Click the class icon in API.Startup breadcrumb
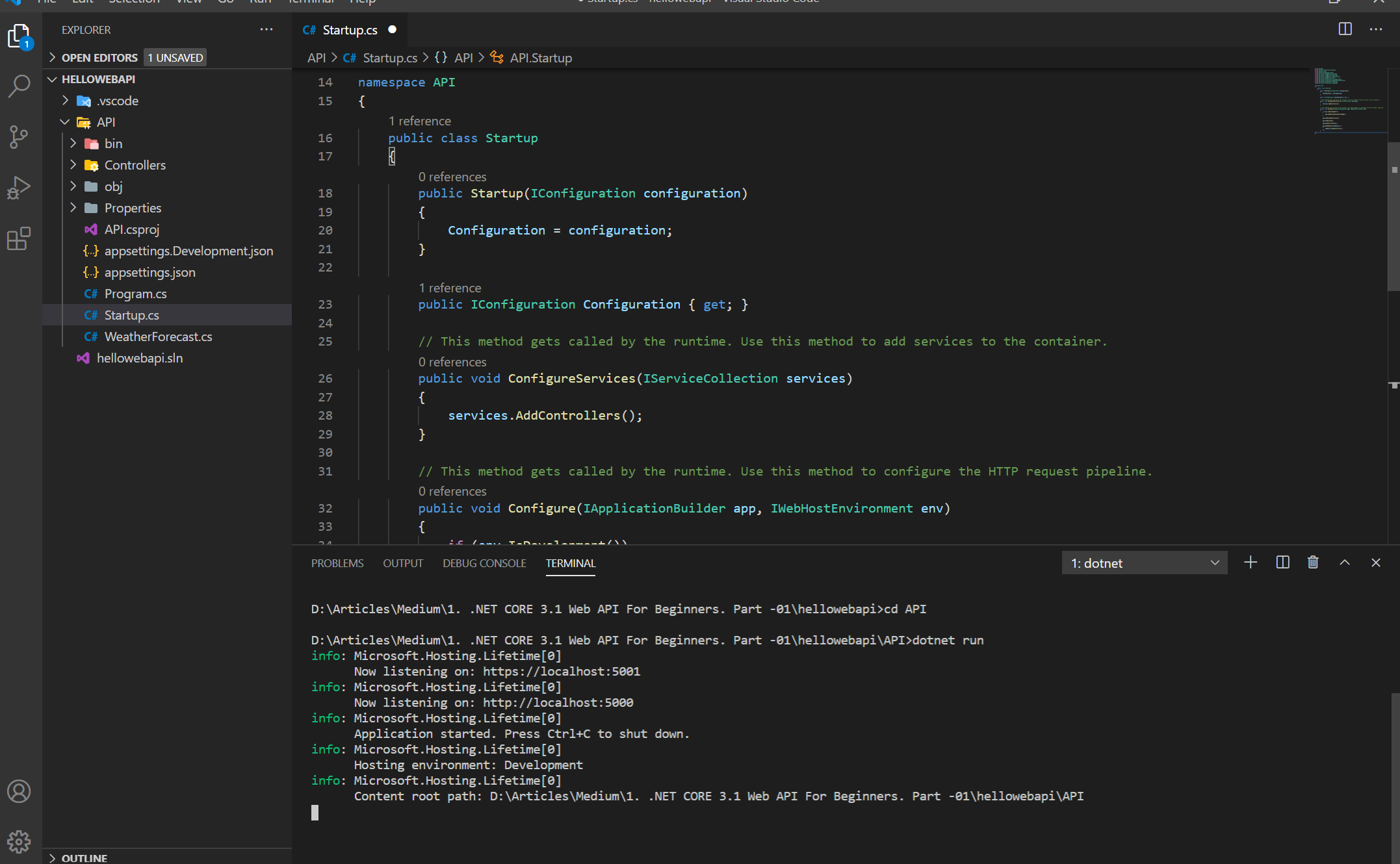 [x=497, y=58]
